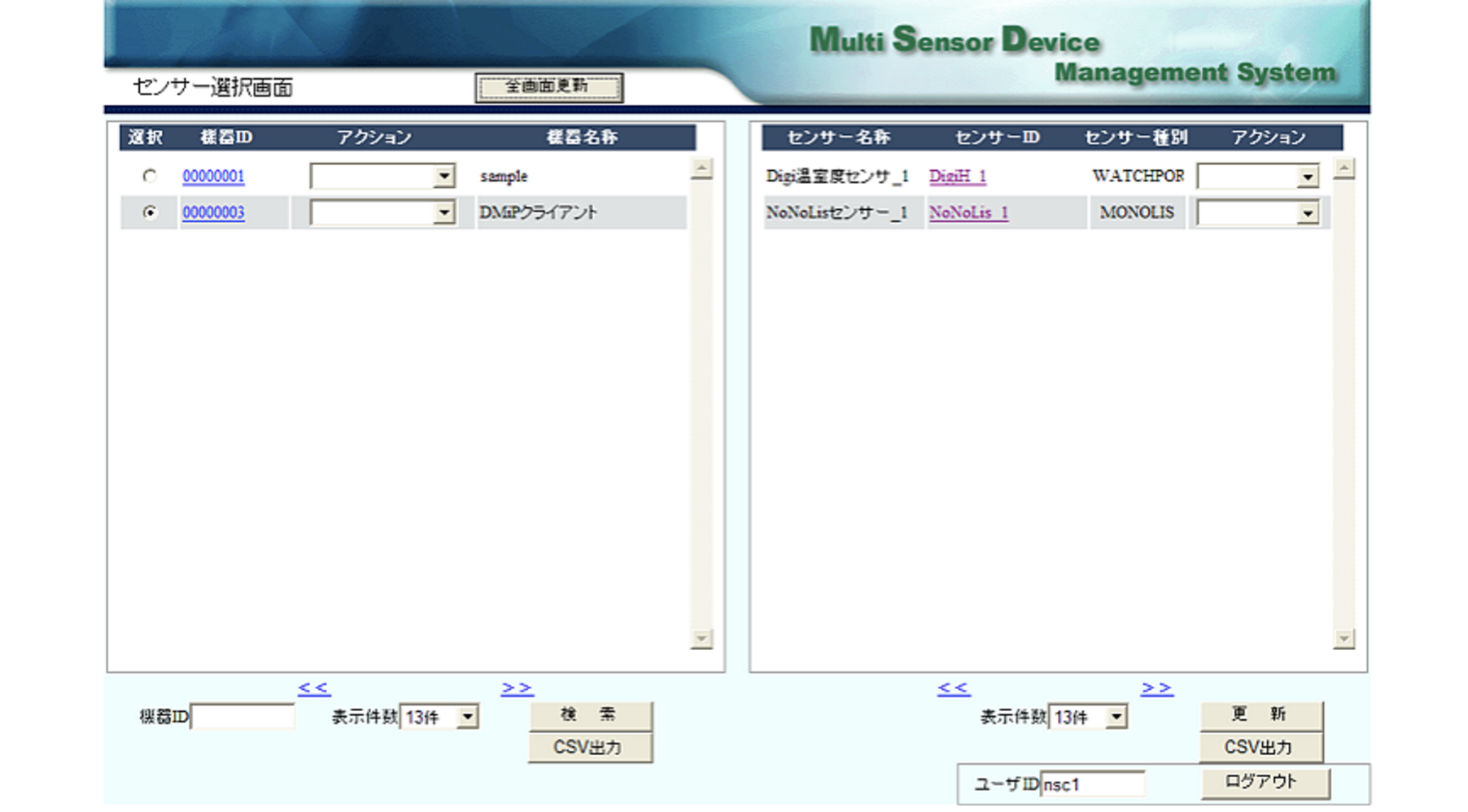Click the 全画面更新 refresh button

point(549,87)
